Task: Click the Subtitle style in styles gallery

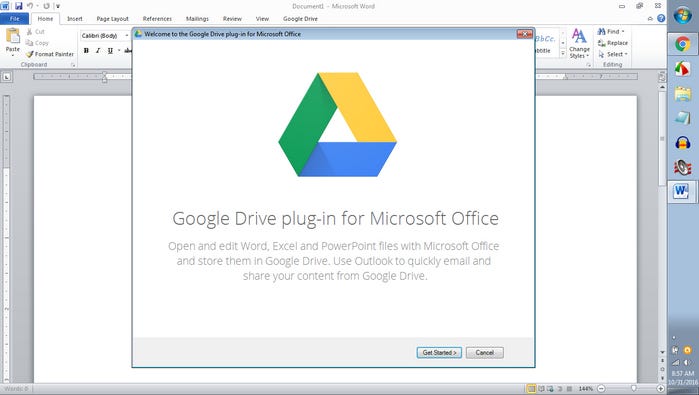Action: pos(546,44)
